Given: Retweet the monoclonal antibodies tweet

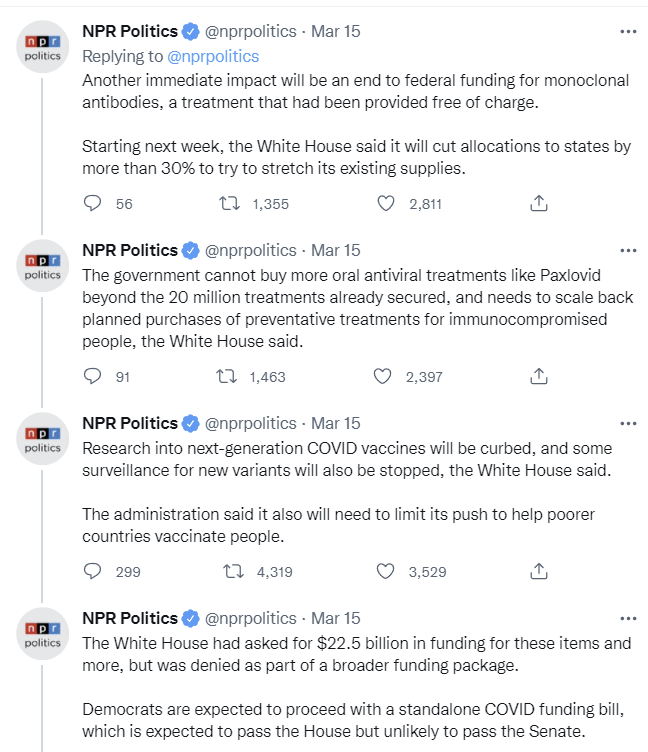Looking at the screenshot, I should tap(230, 204).
